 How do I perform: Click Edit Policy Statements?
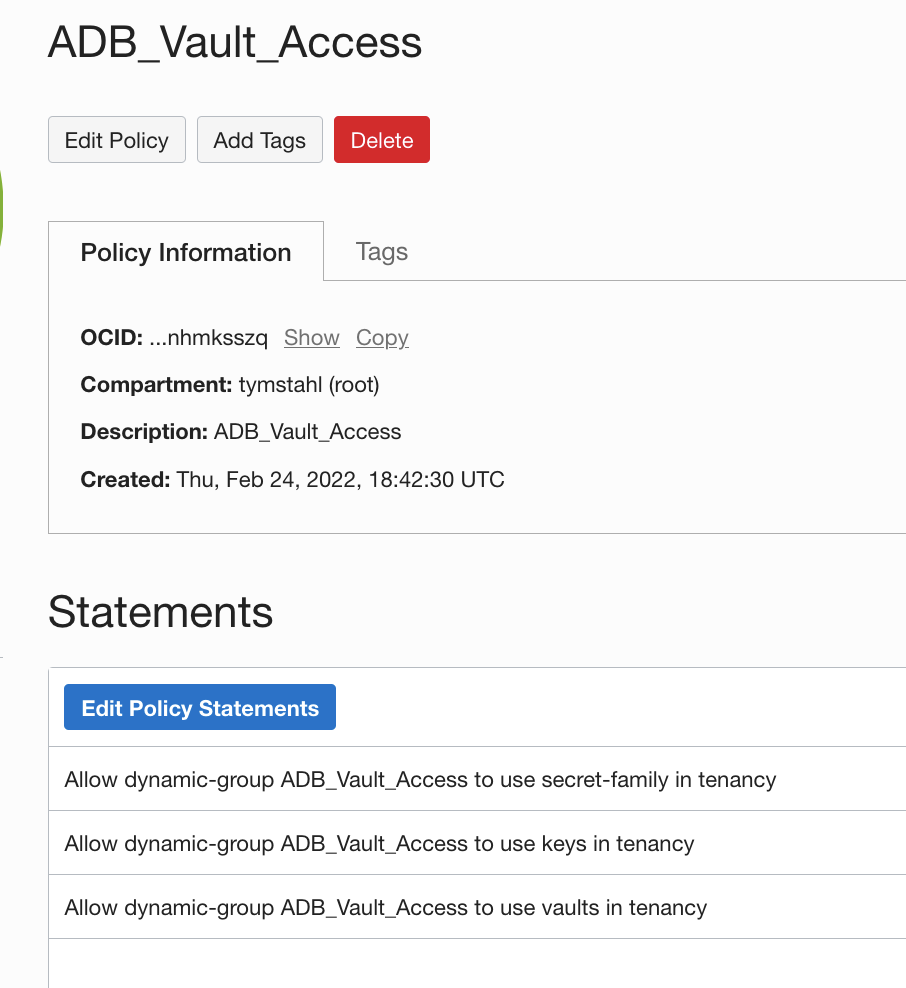[199, 707]
